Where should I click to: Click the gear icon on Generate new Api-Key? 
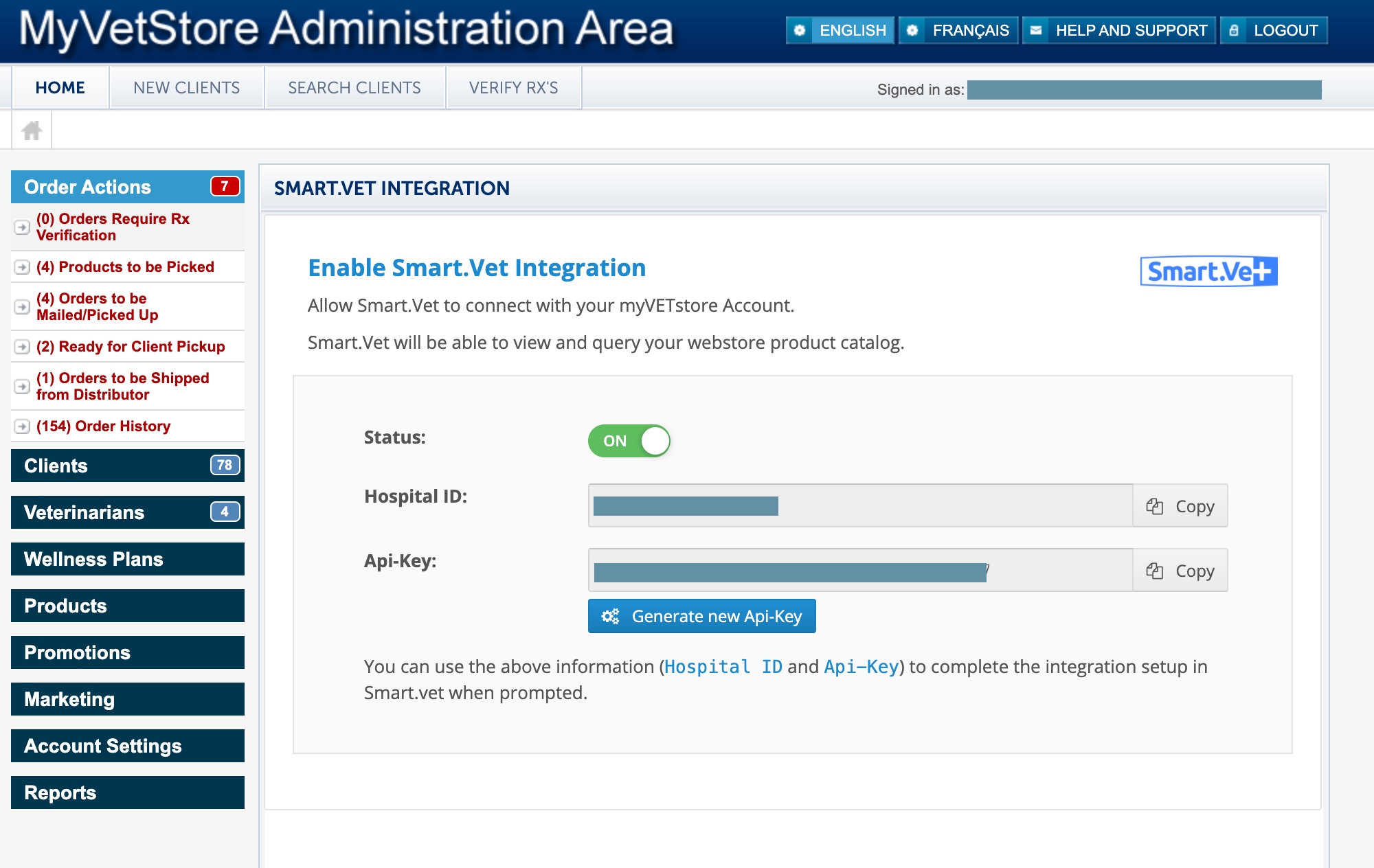(x=610, y=616)
